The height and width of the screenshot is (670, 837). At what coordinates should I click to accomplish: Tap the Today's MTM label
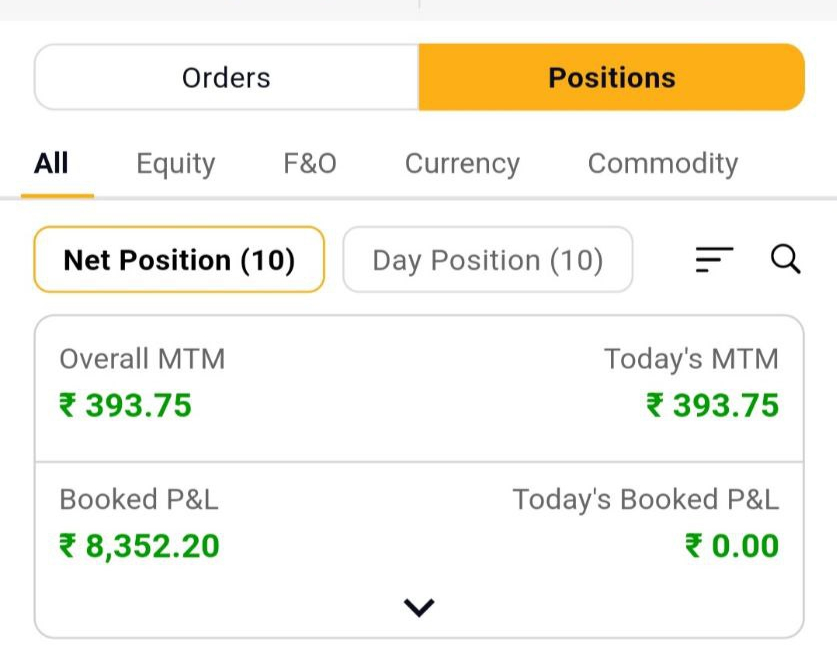[x=691, y=359]
